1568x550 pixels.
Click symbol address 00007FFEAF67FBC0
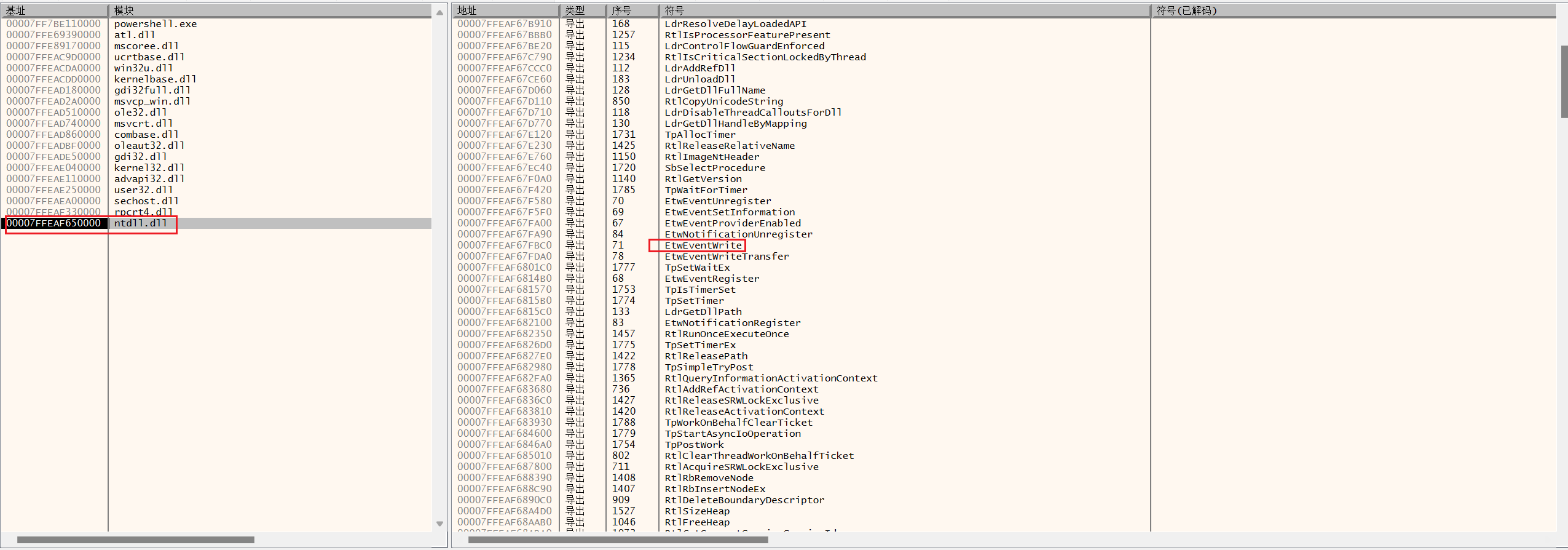(505, 245)
